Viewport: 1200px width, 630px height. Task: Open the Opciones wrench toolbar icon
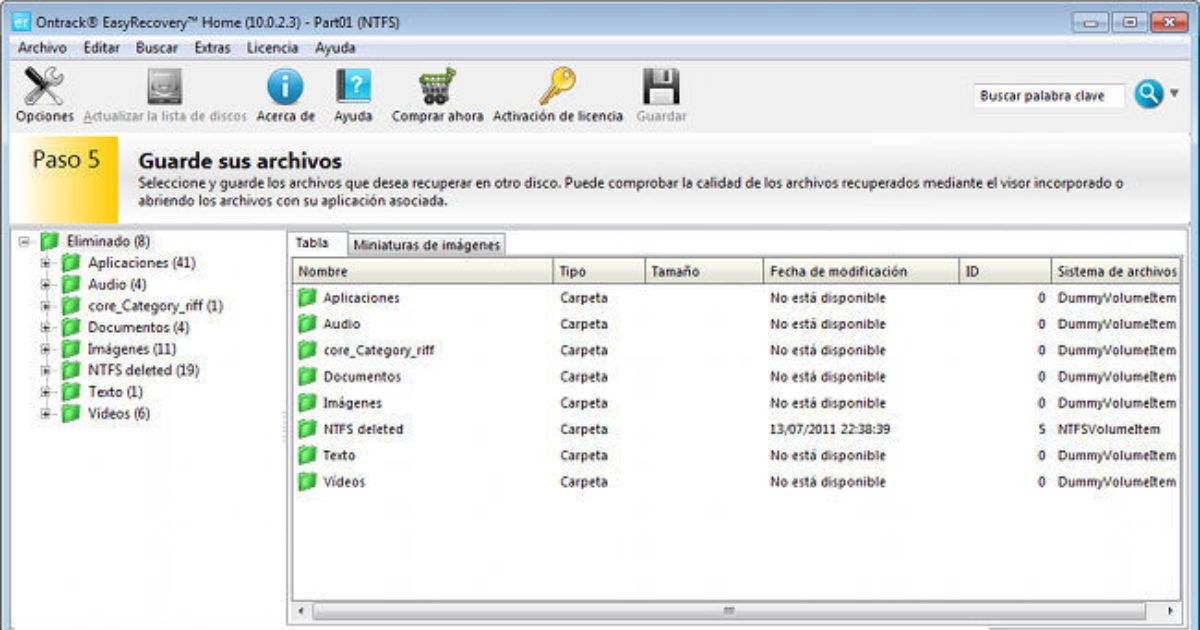(x=44, y=87)
